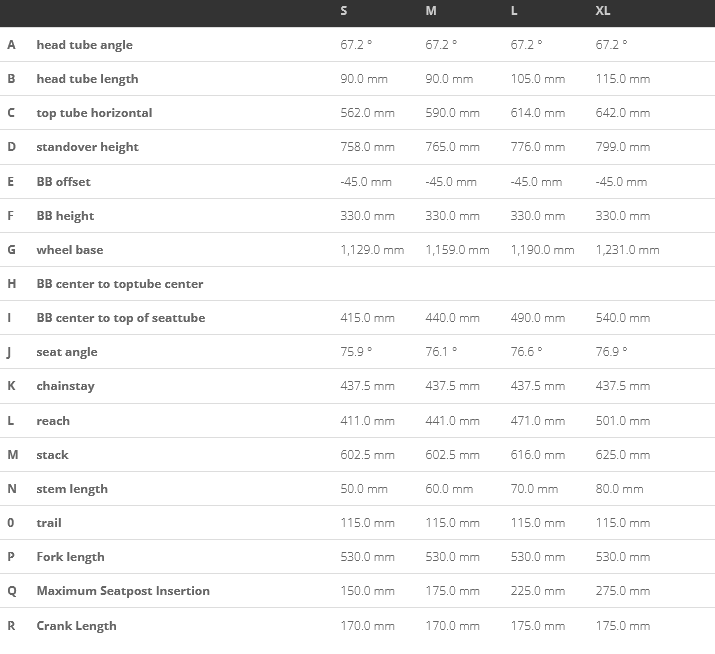The image size is (715, 654).
Task: Select the trail row label
Action: click(x=49, y=523)
